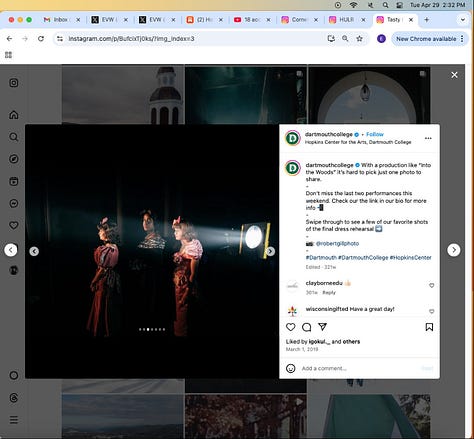The image size is (474, 439).
Task: Open Search in Instagram sidebar
Action: click(x=14, y=137)
